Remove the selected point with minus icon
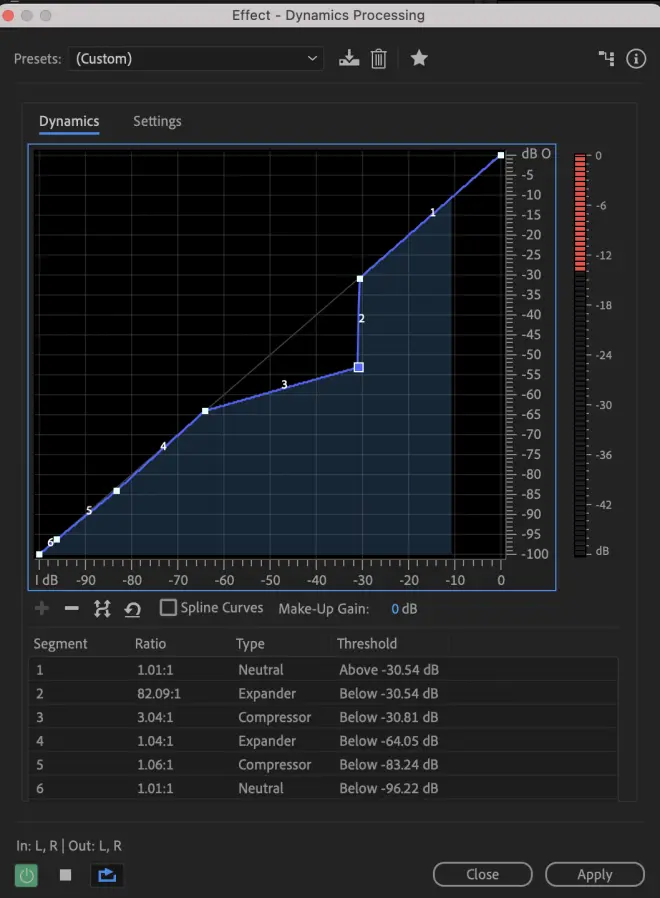Viewport: 660px width, 898px height. (71, 608)
